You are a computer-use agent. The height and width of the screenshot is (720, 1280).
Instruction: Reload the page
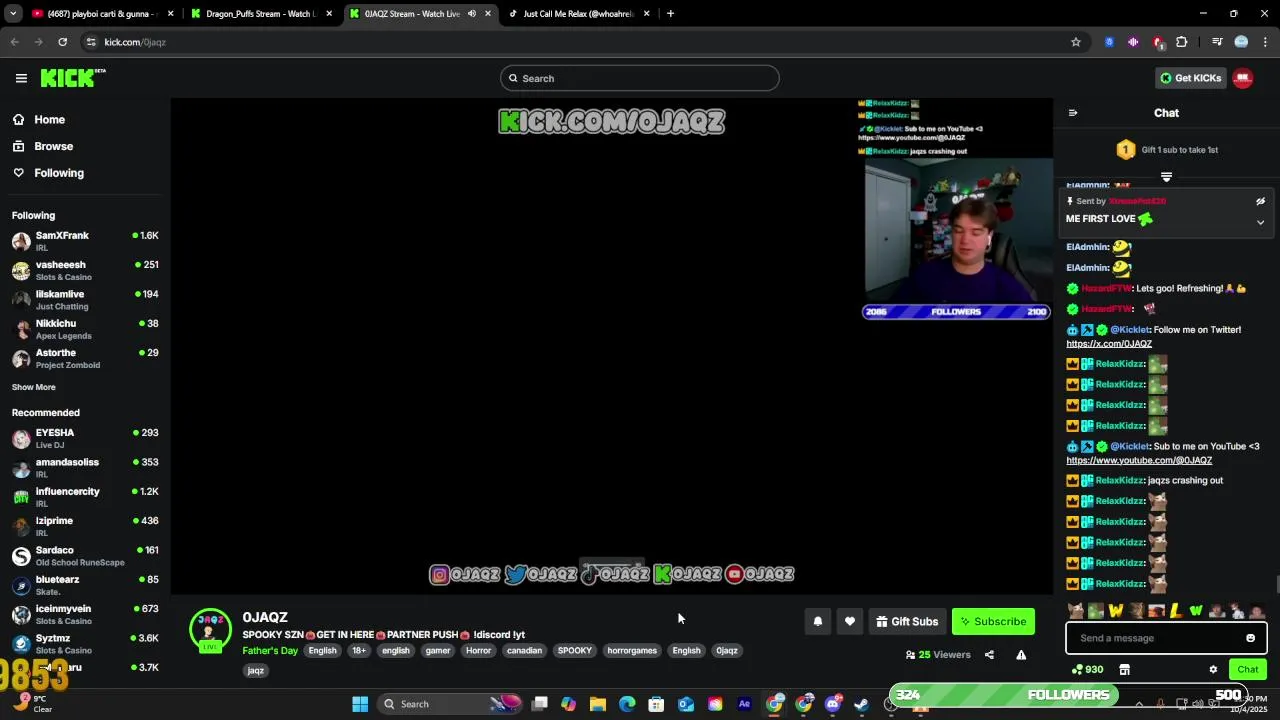62,42
